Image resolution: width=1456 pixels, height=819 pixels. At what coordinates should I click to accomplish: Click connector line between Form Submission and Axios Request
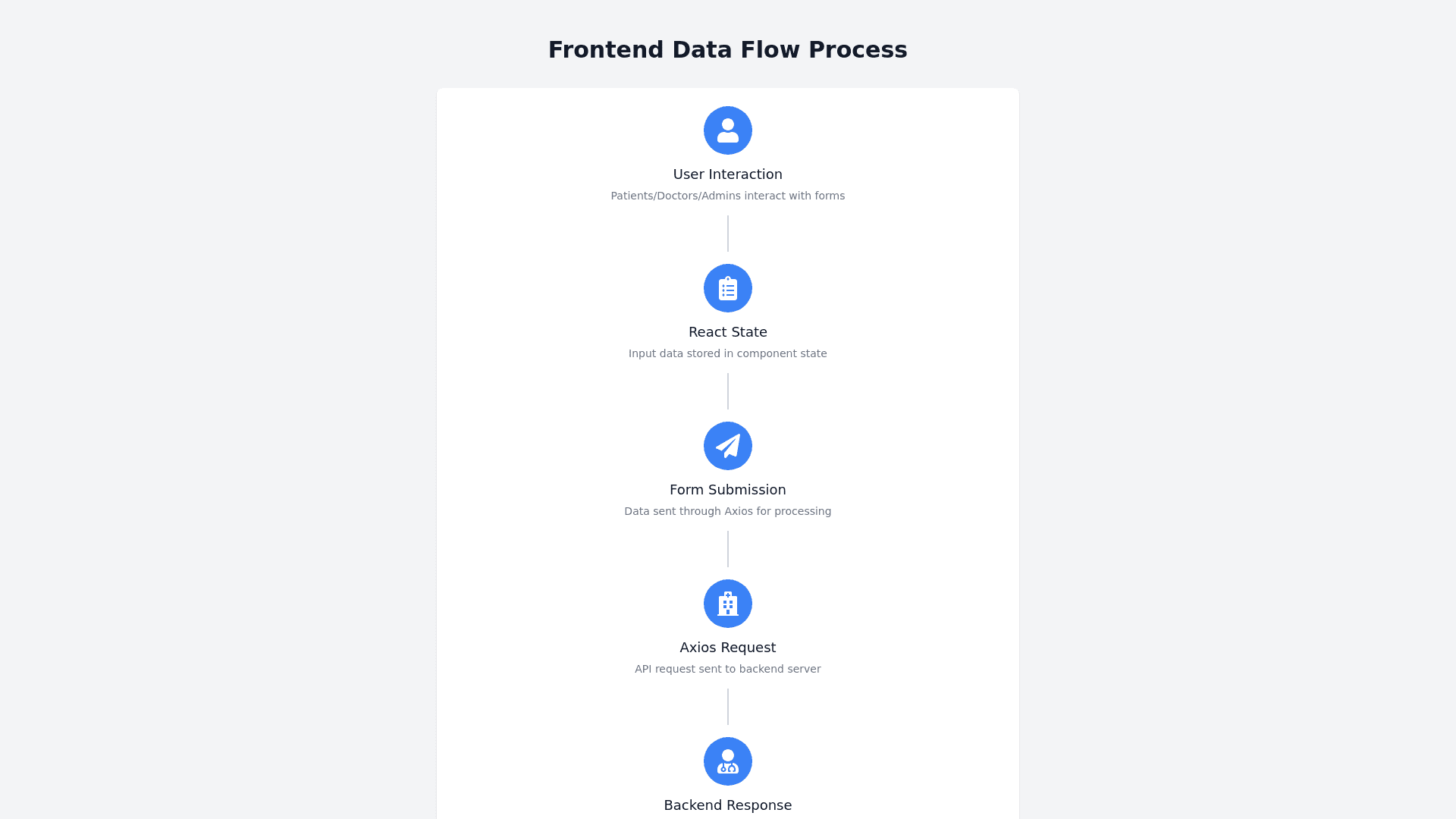click(x=728, y=549)
